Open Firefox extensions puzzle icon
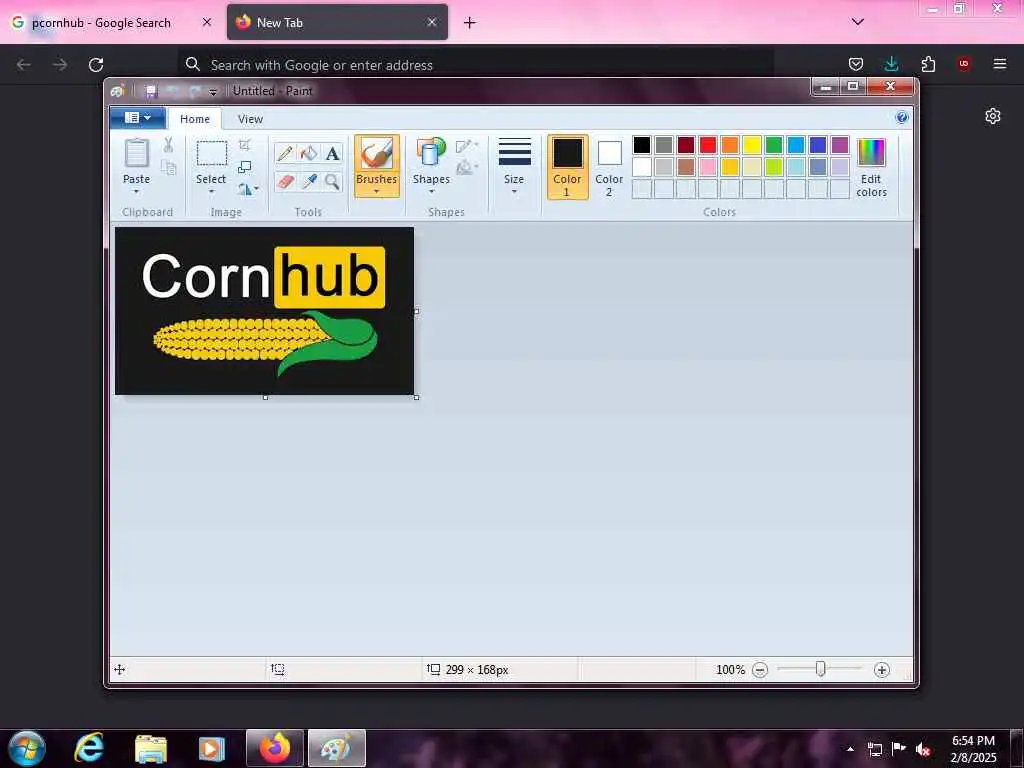This screenshot has width=1024, height=768. [x=928, y=64]
